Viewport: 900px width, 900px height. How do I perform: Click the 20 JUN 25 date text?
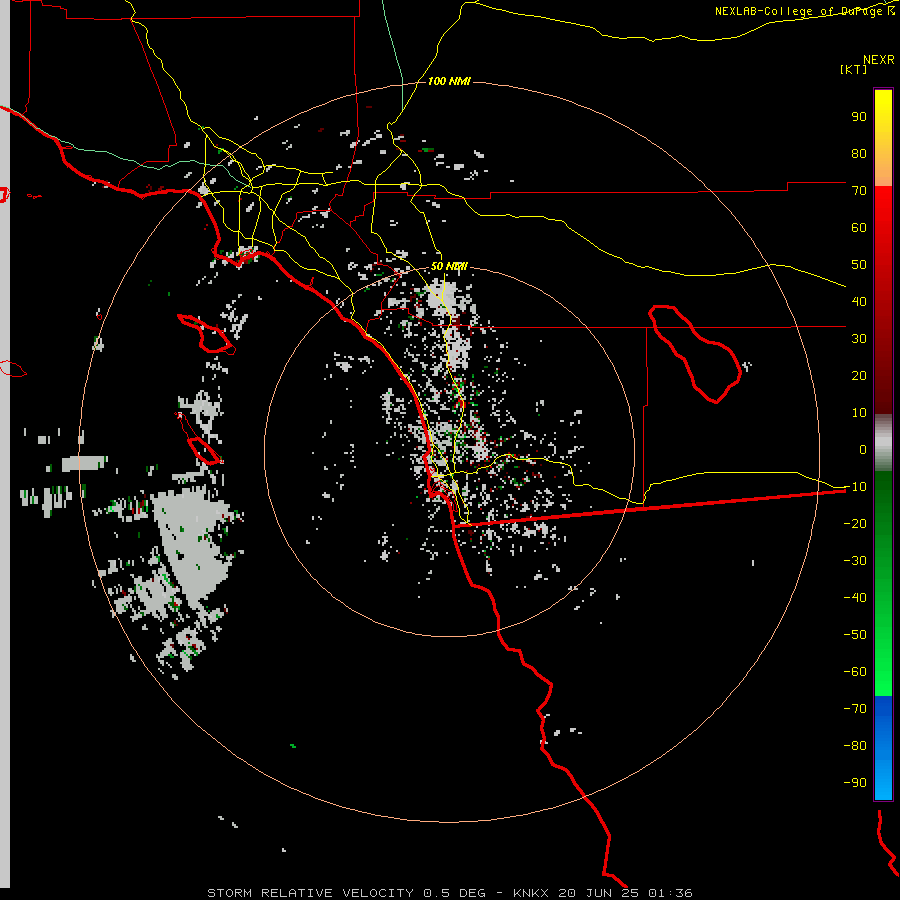599,893
